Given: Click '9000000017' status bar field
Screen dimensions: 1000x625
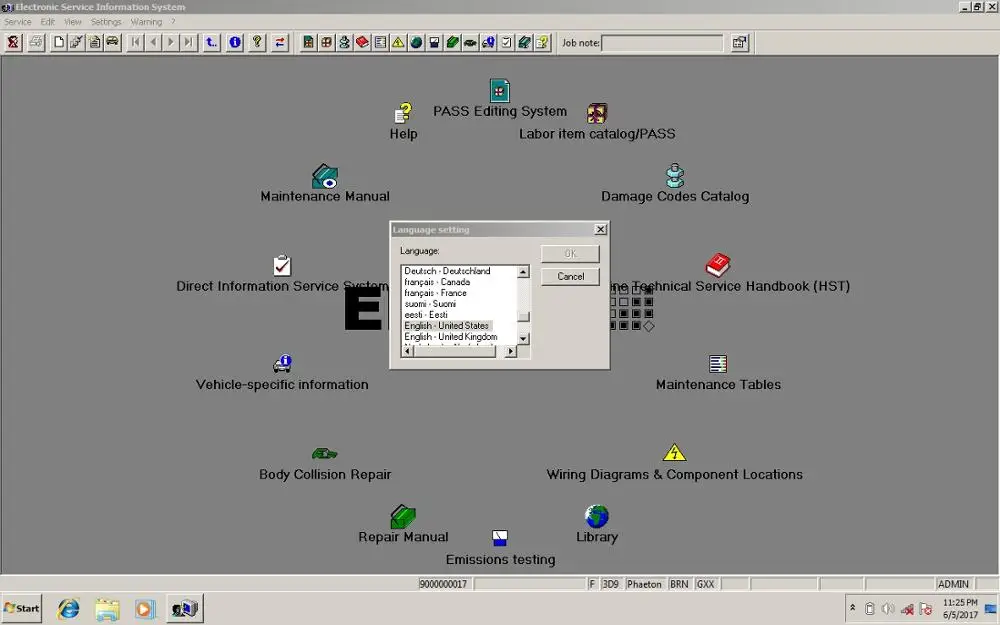Looking at the screenshot, I should pyautogui.click(x=443, y=584).
